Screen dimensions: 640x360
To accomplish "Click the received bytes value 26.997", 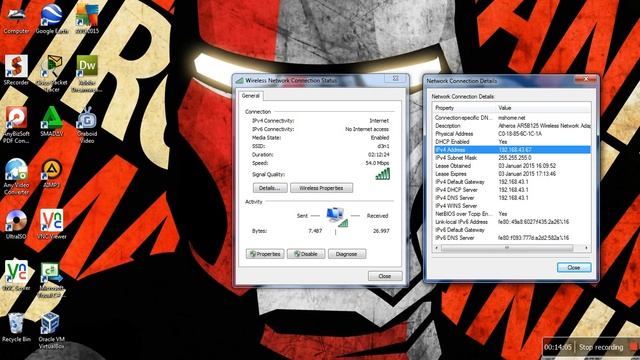I will (x=381, y=231).
